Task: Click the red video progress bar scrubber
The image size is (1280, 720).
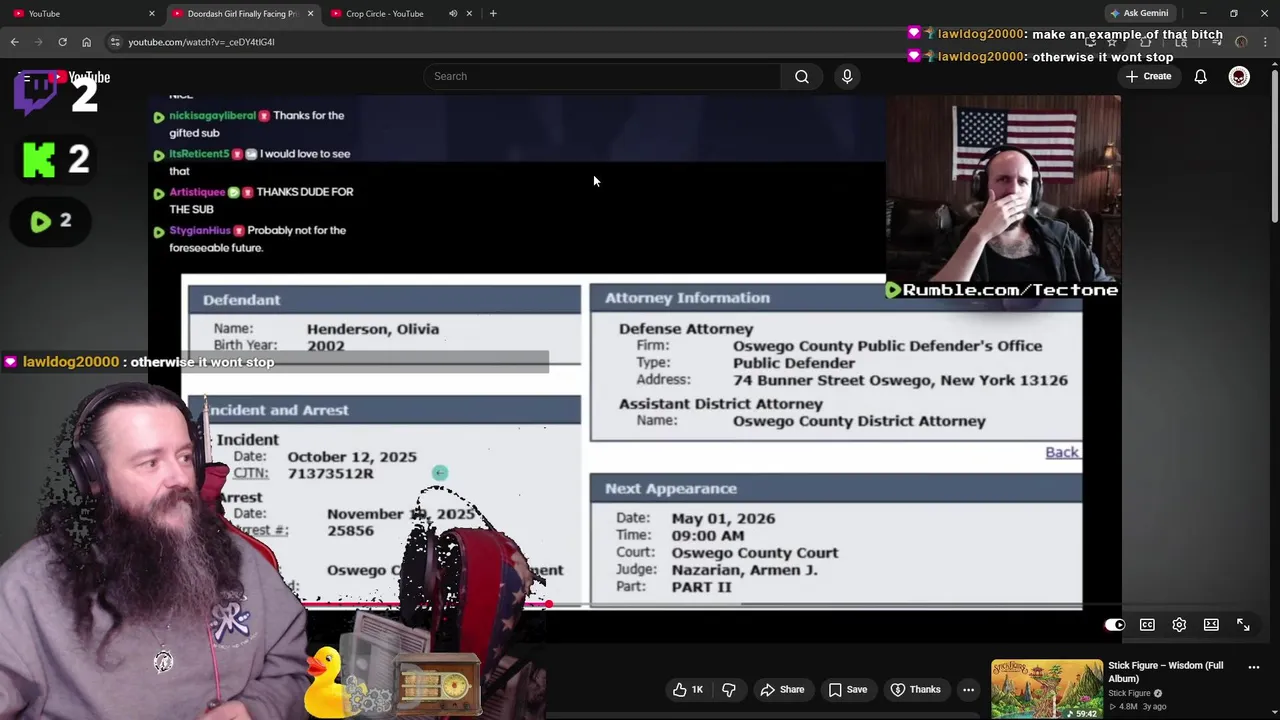Action: pyautogui.click(x=548, y=605)
